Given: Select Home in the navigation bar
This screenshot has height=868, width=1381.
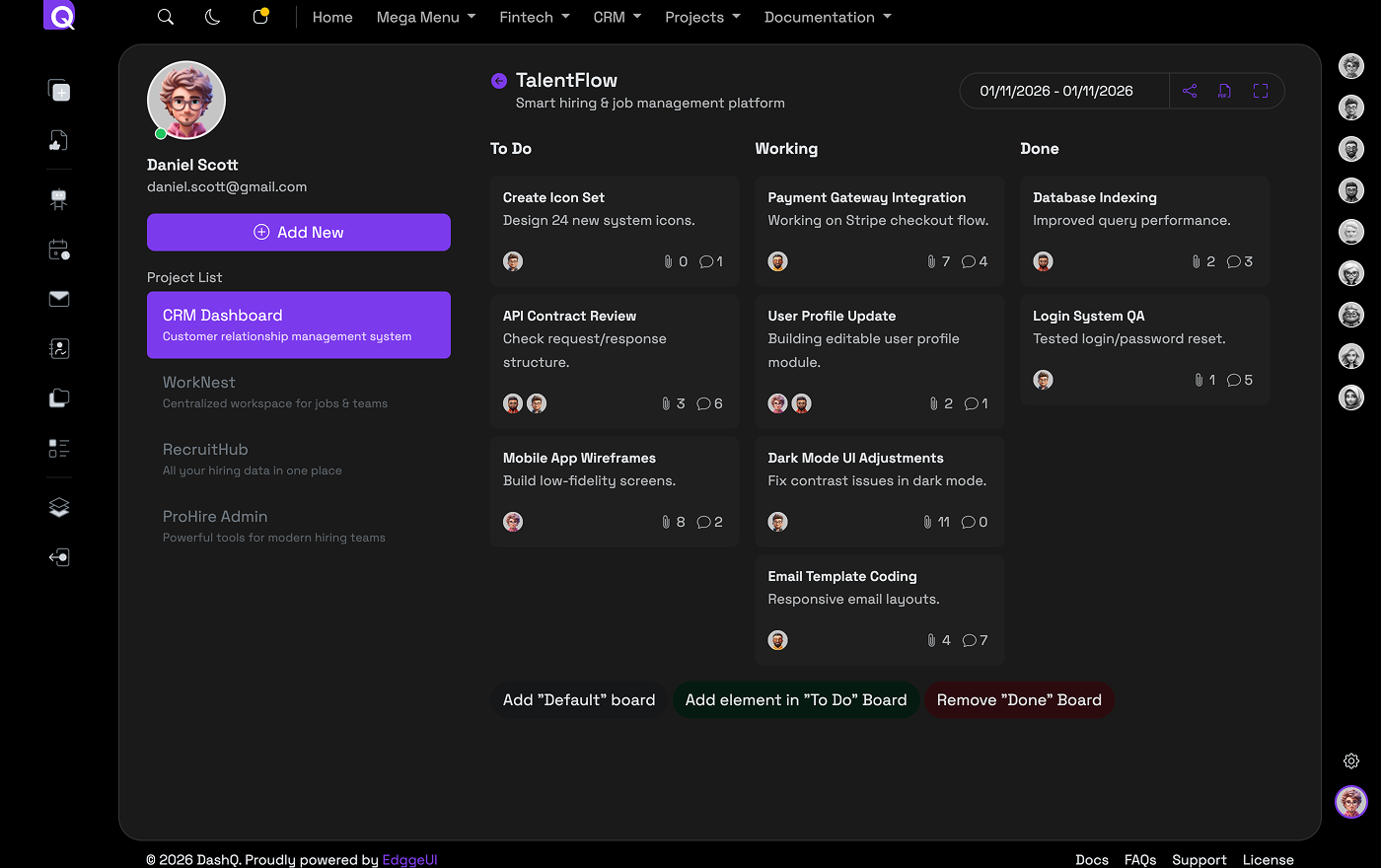Looking at the screenshot, I should 332,17.
